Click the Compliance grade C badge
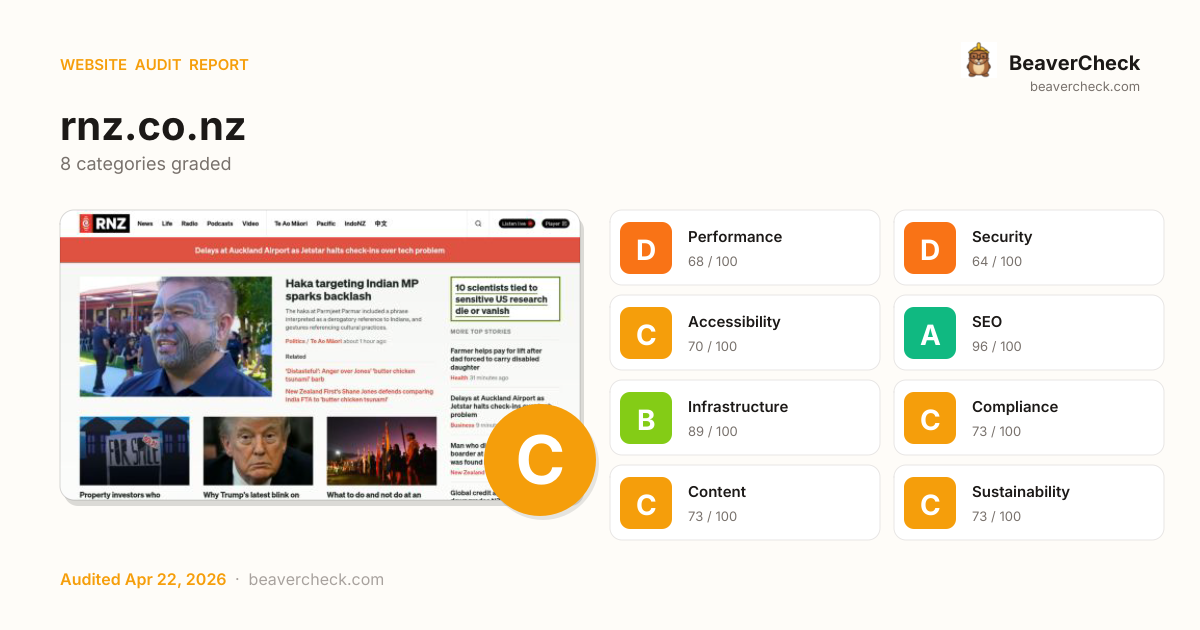The image size is (1200, 630). point(930,418)
